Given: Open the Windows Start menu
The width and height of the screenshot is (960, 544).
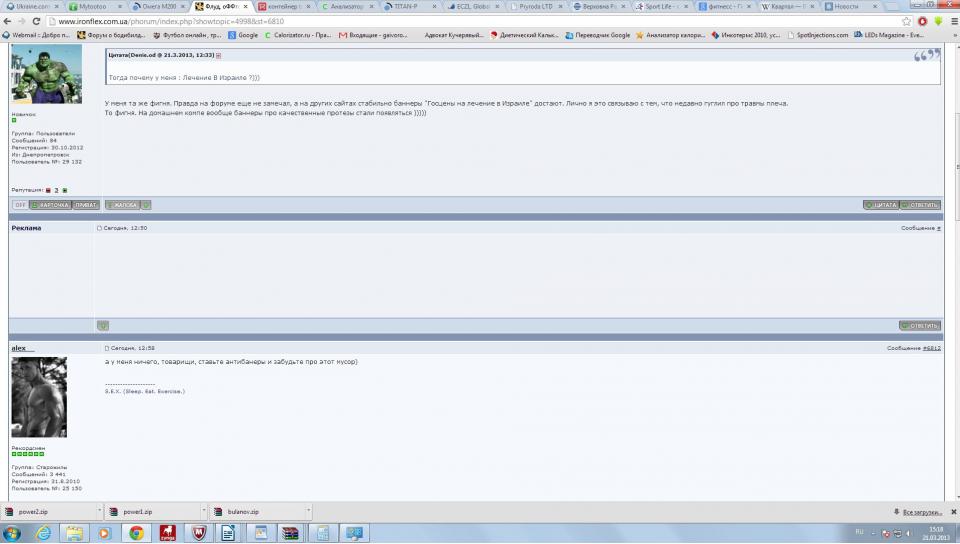Looking at the screenshot, I should coord(14,533).
